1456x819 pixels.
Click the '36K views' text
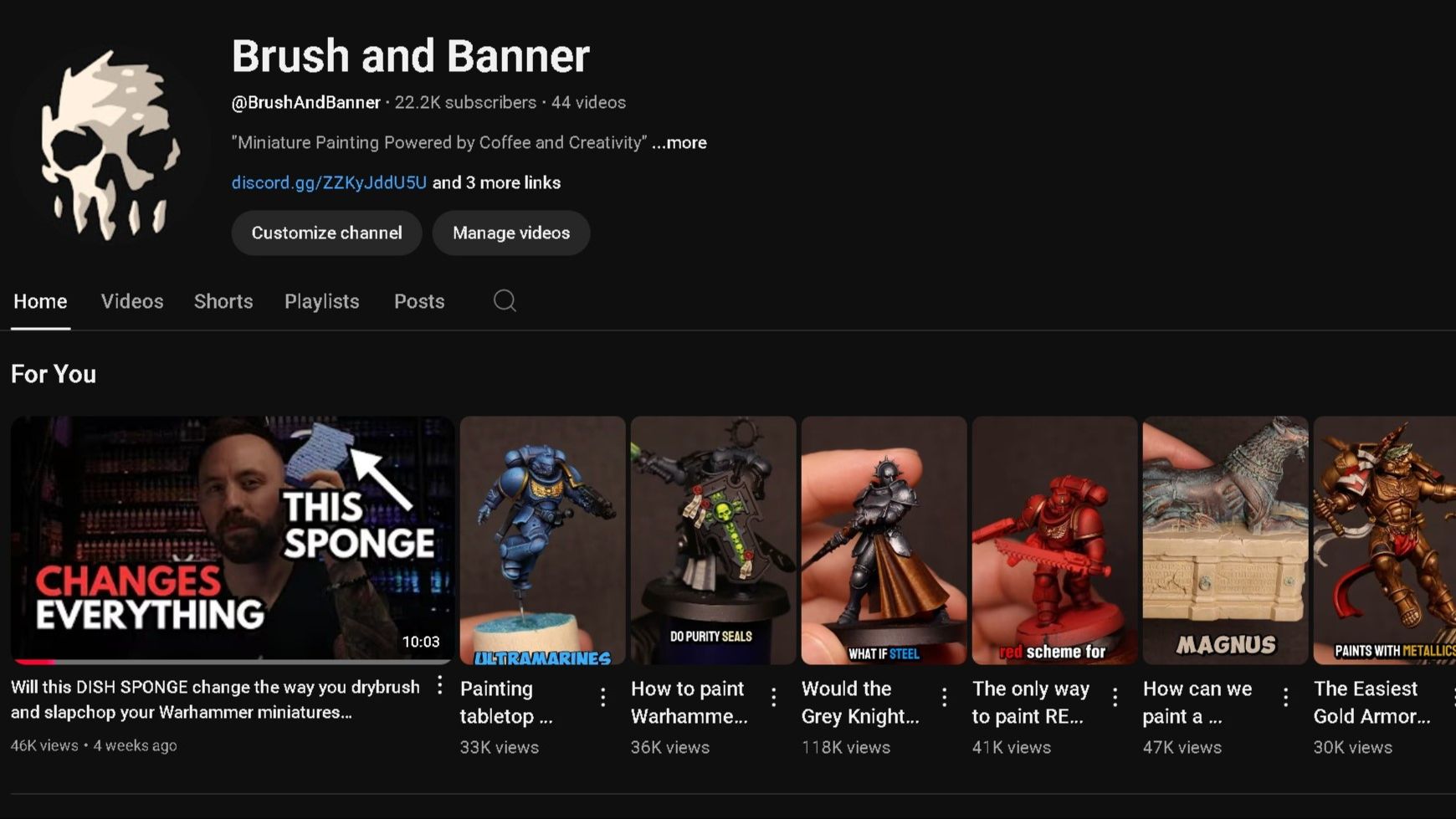[670, 747]
